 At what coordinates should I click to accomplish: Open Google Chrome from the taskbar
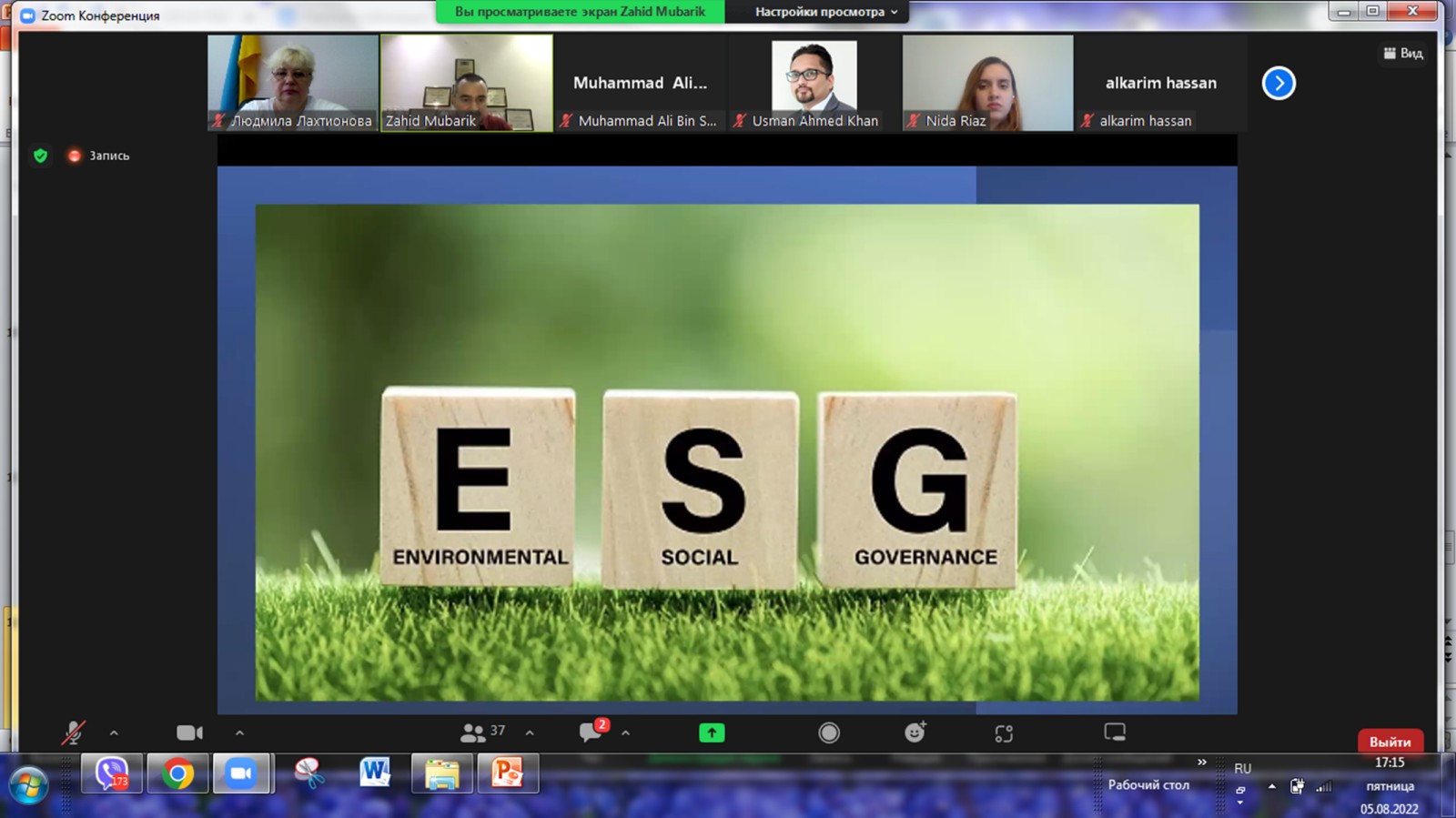pos(178,773)
